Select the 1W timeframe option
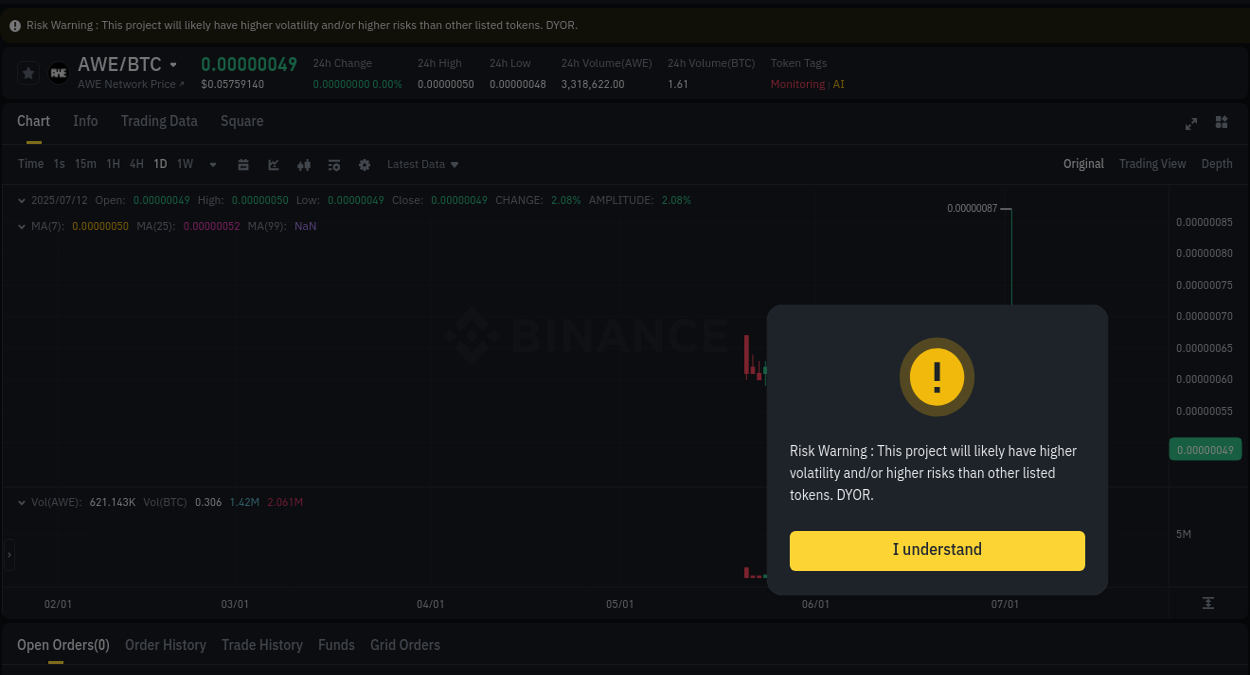This screenshot has height=675, width=1250. [x=184, y=164]
